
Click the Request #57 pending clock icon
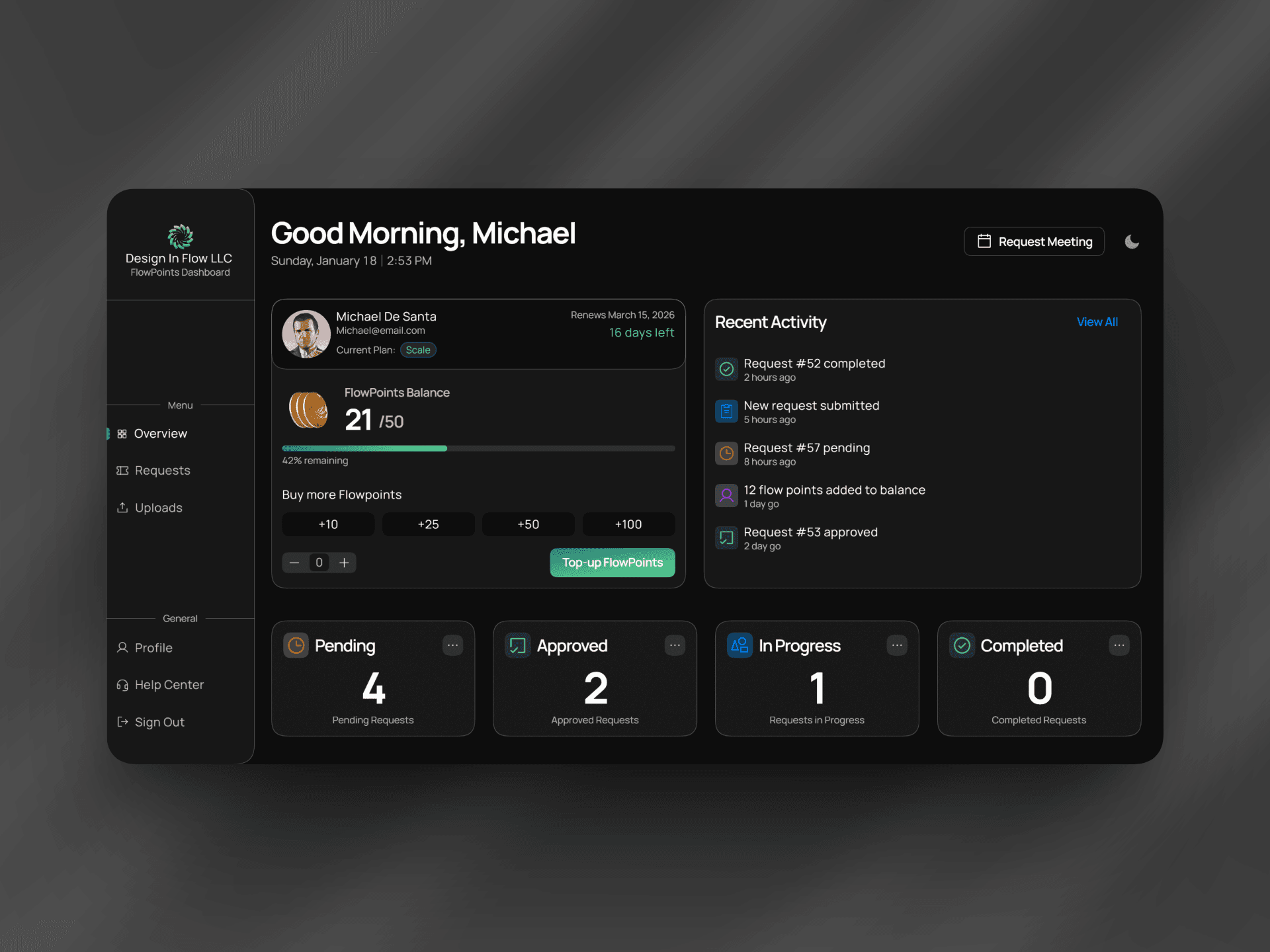pos(726,454)
